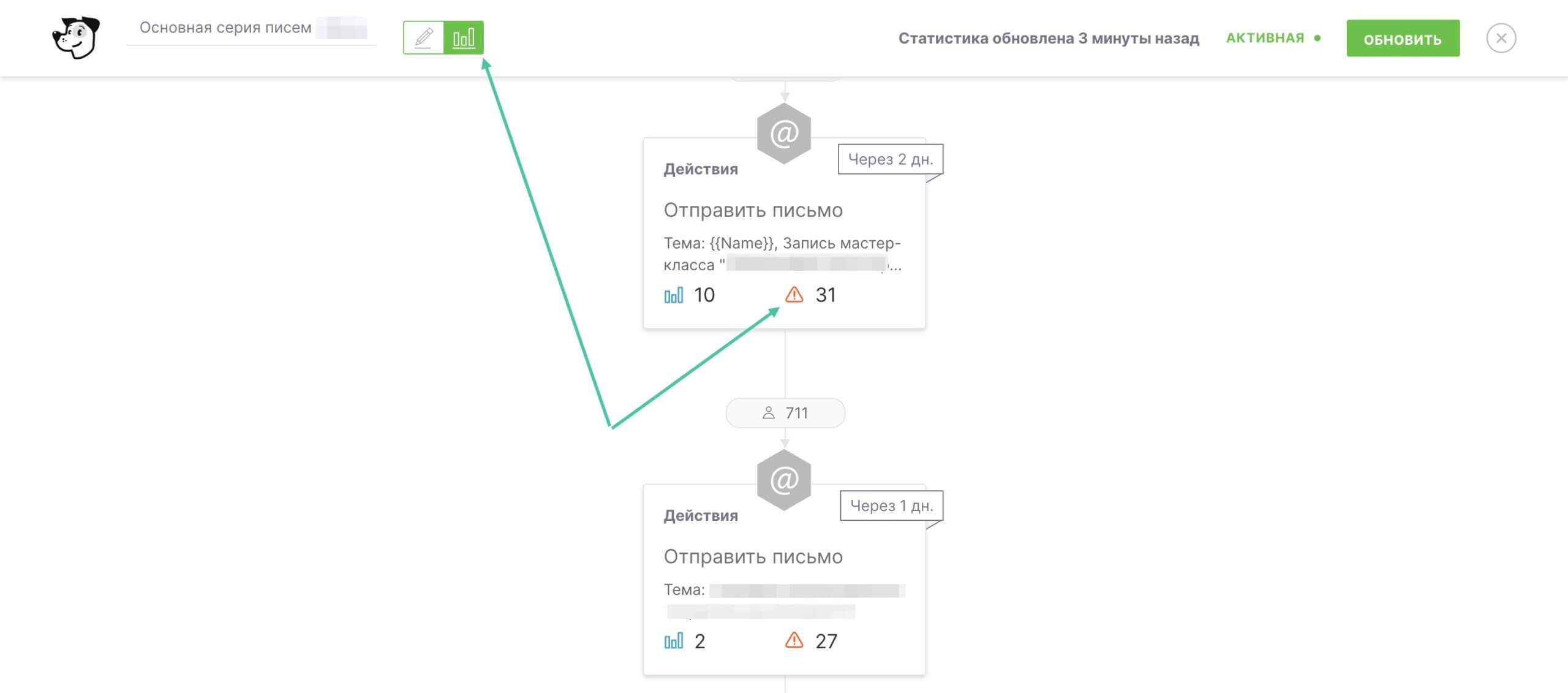Select second Отправить письмо block title
The width and height of the screenshot is (1568, 693).
[x=753, y=556]
